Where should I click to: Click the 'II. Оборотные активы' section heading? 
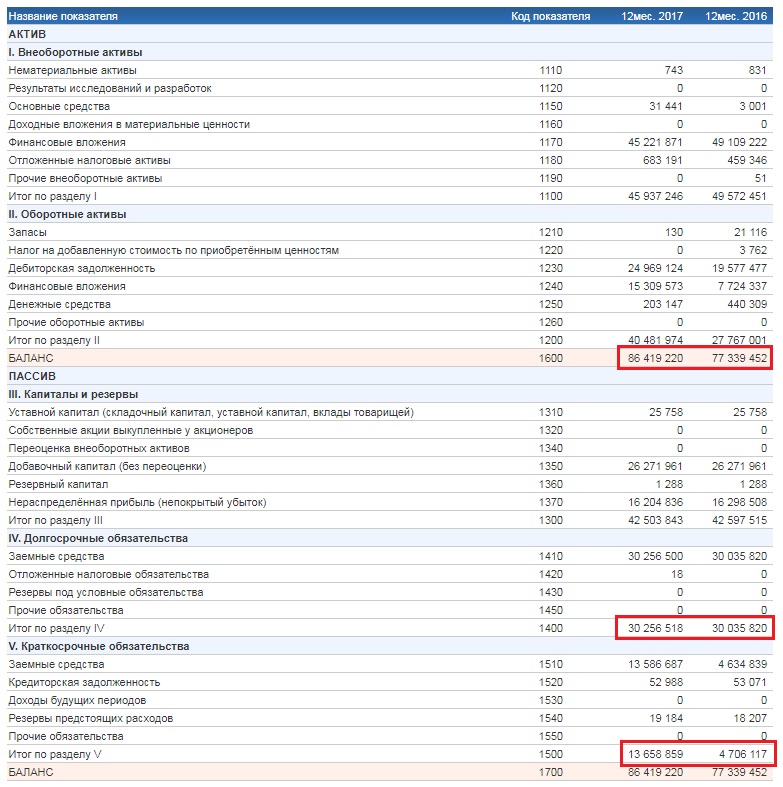click(x=68, y=214)
